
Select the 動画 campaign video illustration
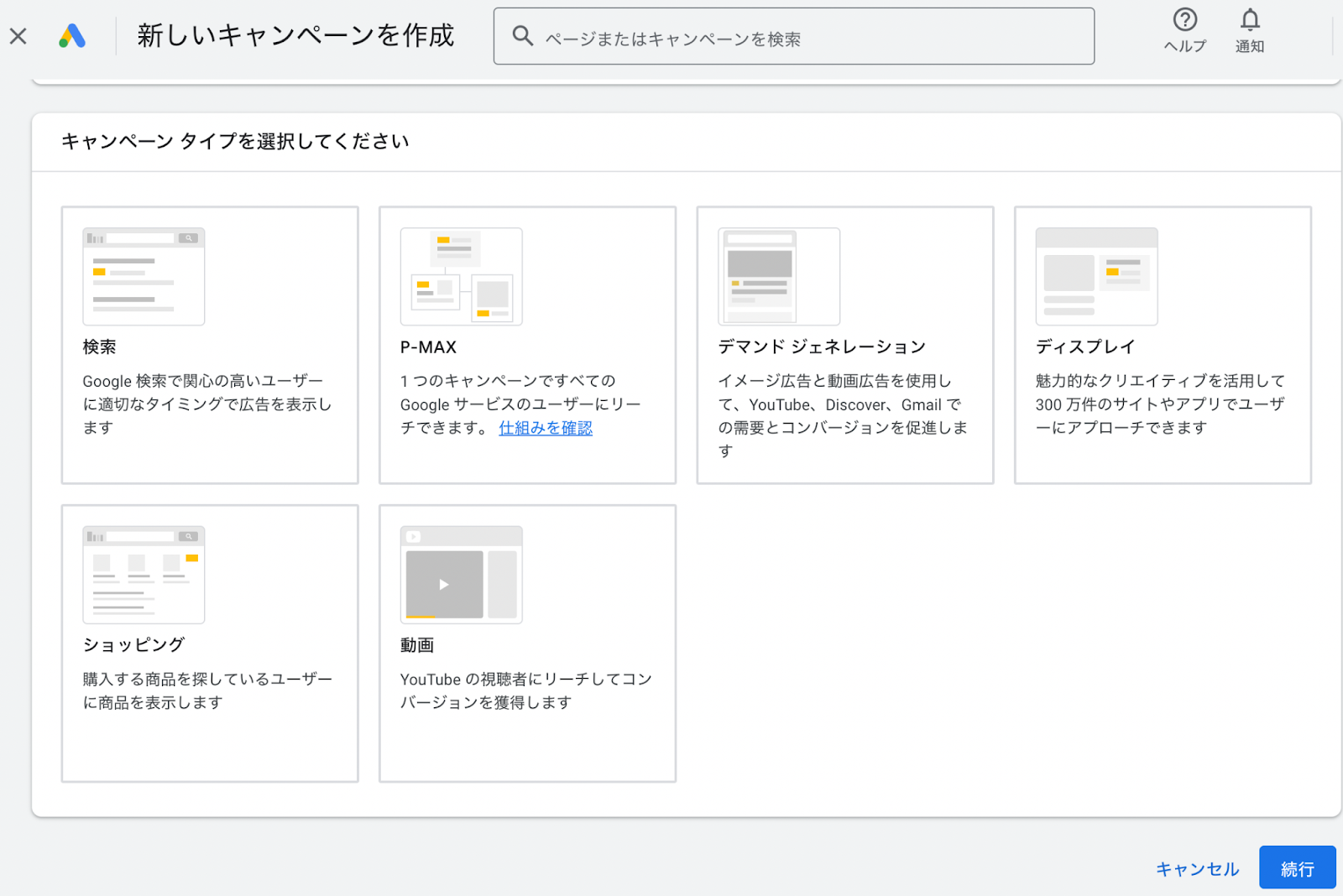461,575
